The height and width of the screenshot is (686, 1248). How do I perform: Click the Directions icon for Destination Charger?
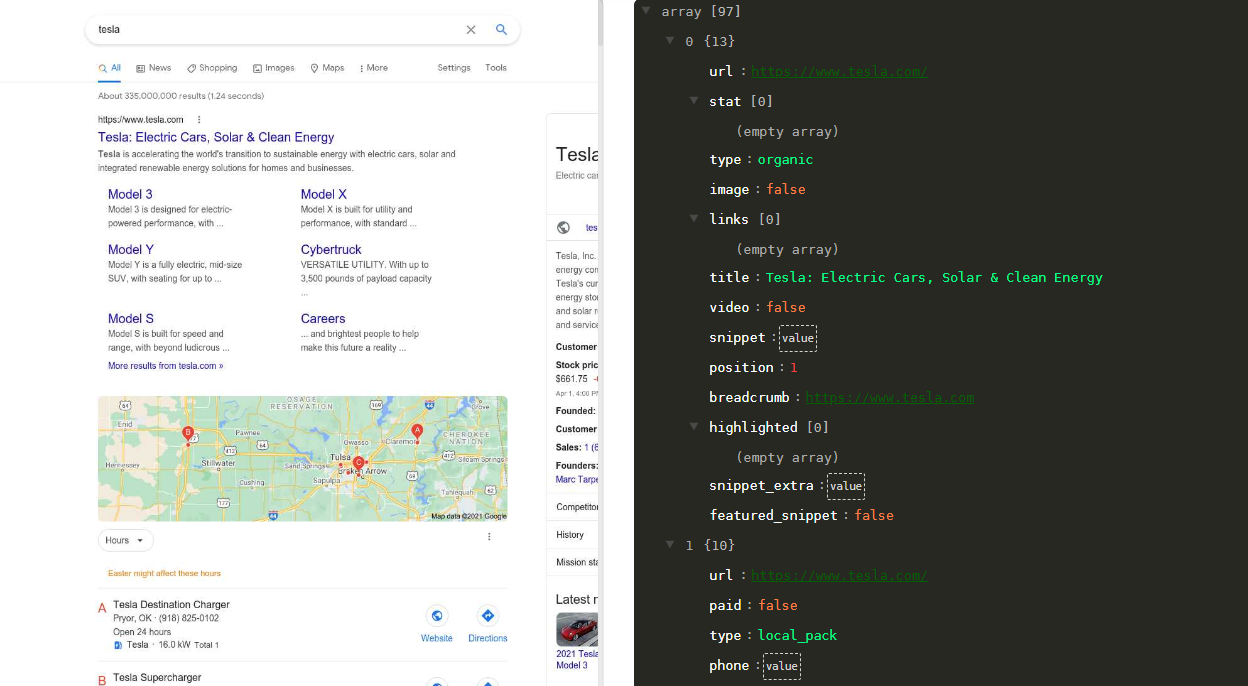pyautogui.click(x=487, y=616)
